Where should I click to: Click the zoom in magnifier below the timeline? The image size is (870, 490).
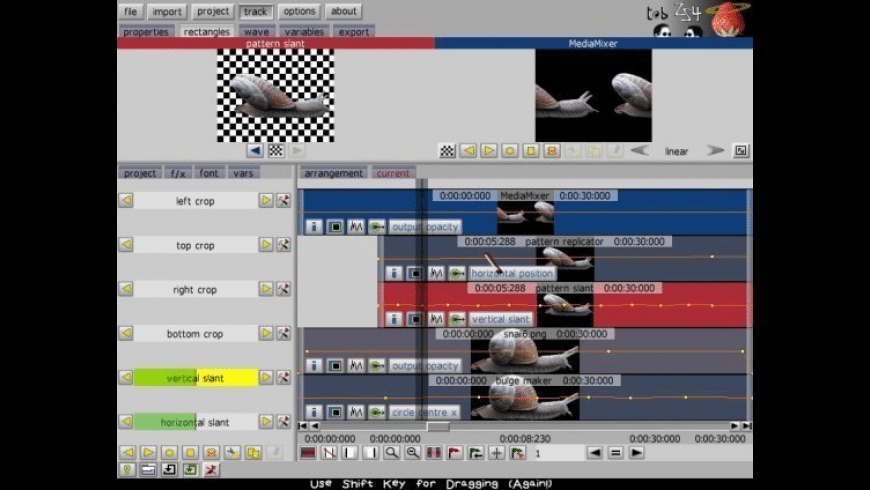[392, 453]
